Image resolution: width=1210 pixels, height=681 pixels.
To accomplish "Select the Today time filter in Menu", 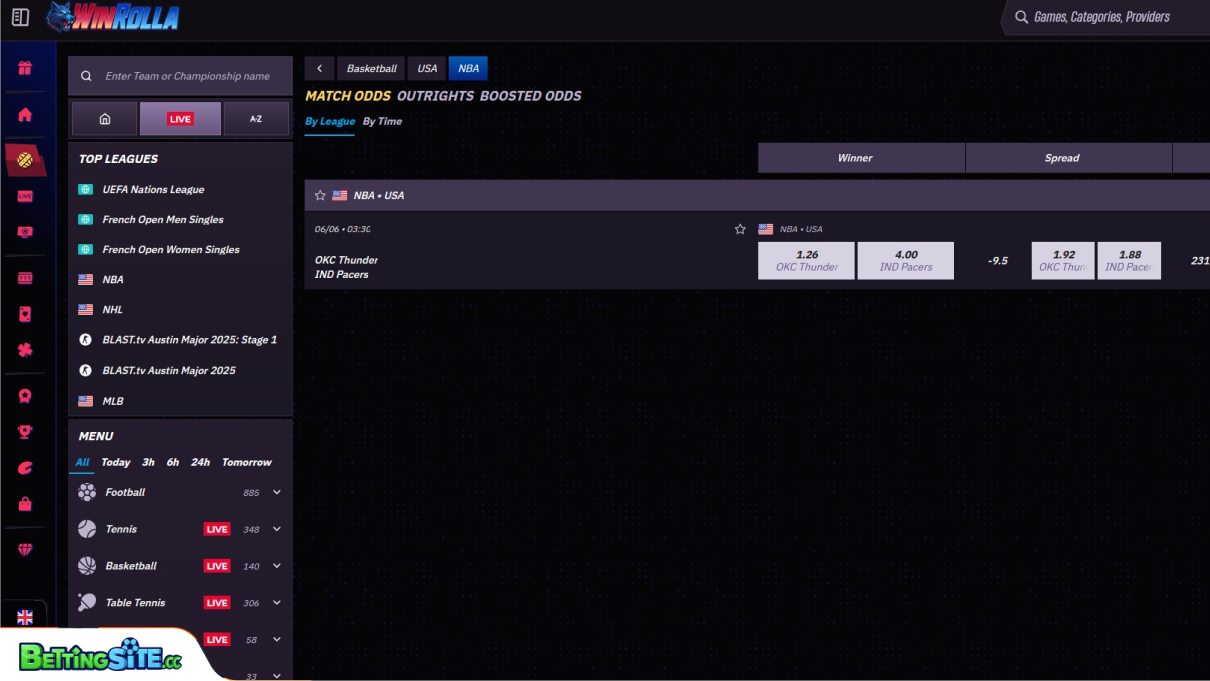I will (115, 462).
